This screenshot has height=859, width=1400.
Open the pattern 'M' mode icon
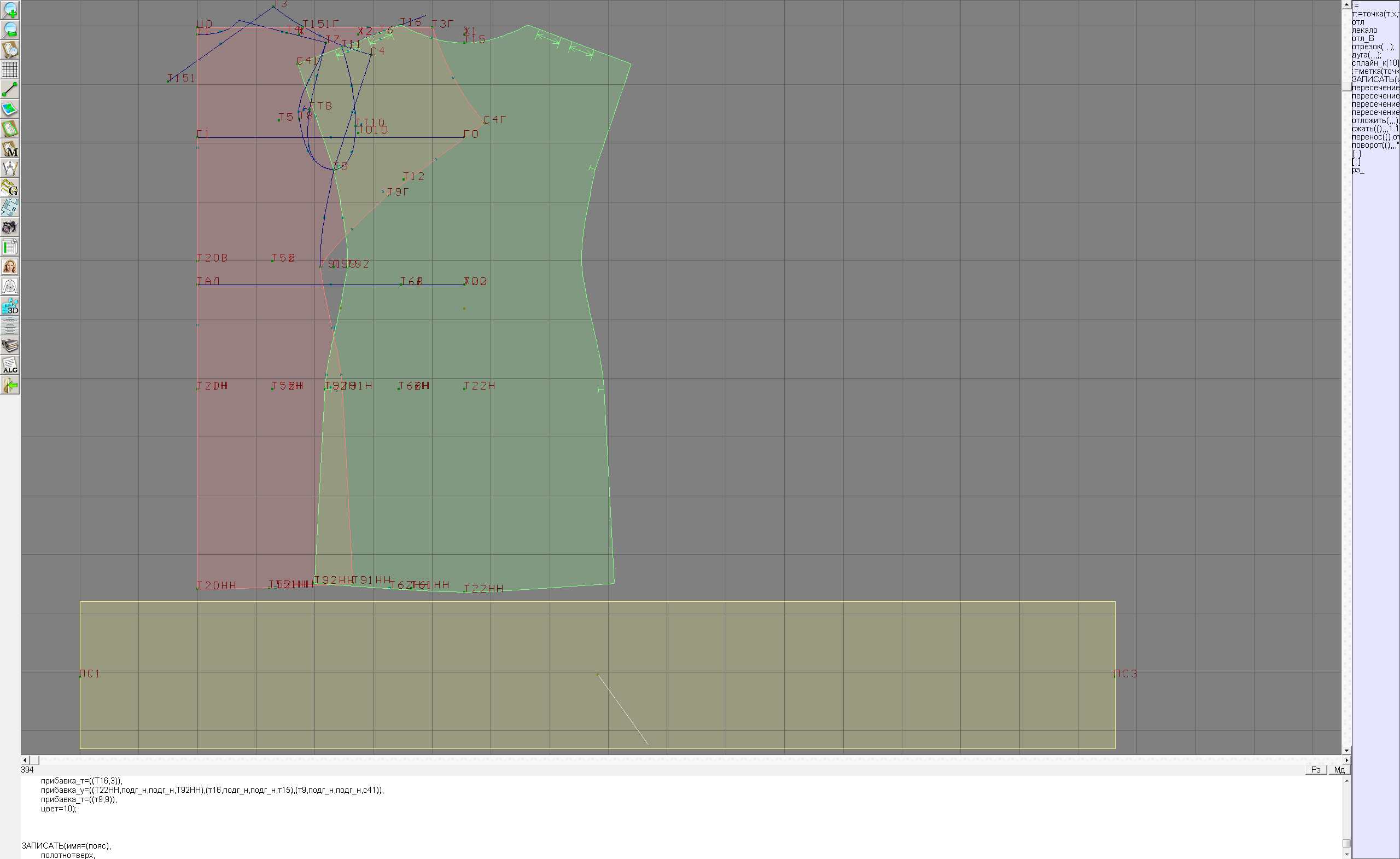click(x=10, y=149)
